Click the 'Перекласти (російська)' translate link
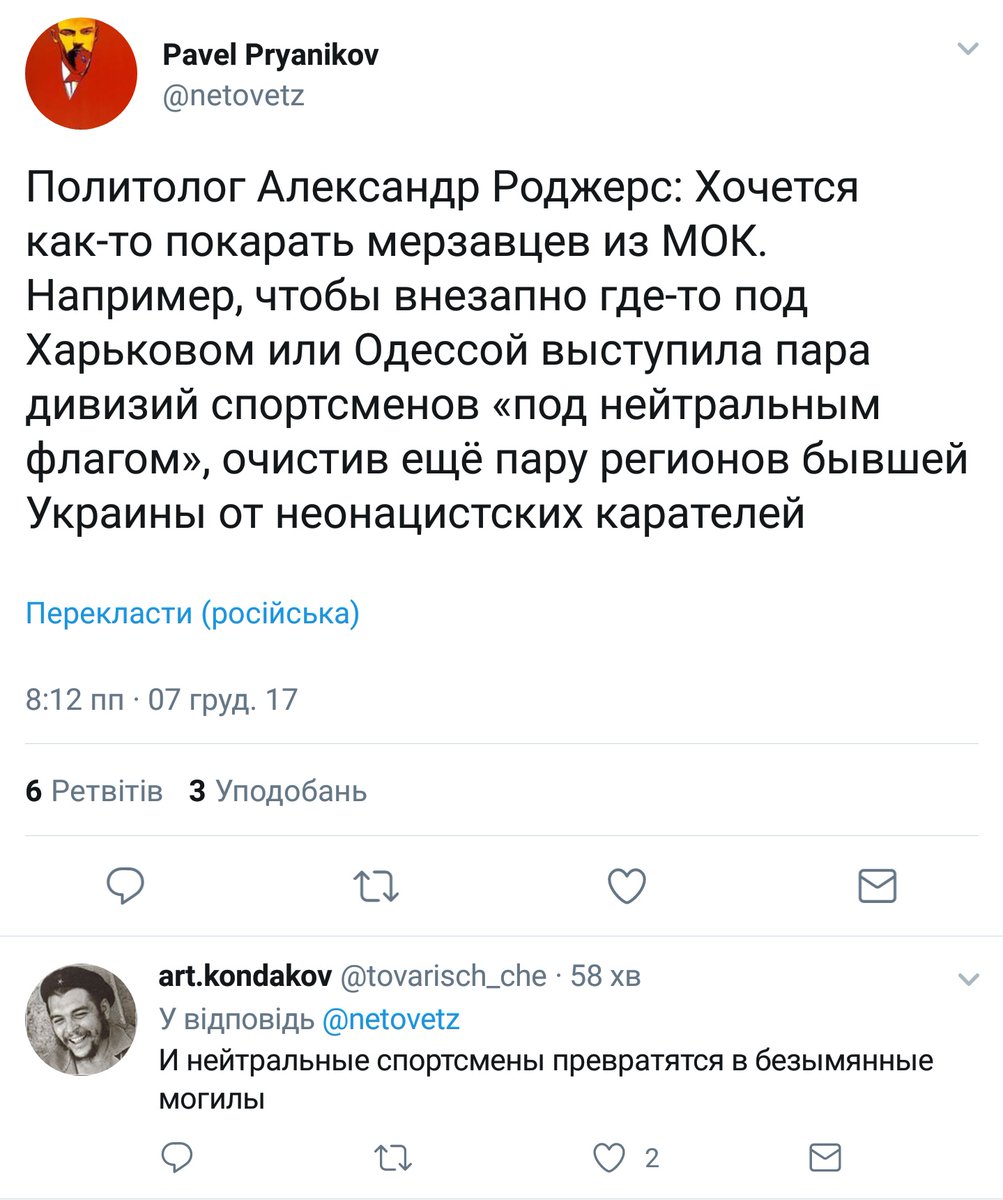Image resolution: width=1003 pixels, height=1200 pixels. click(192, 613)
